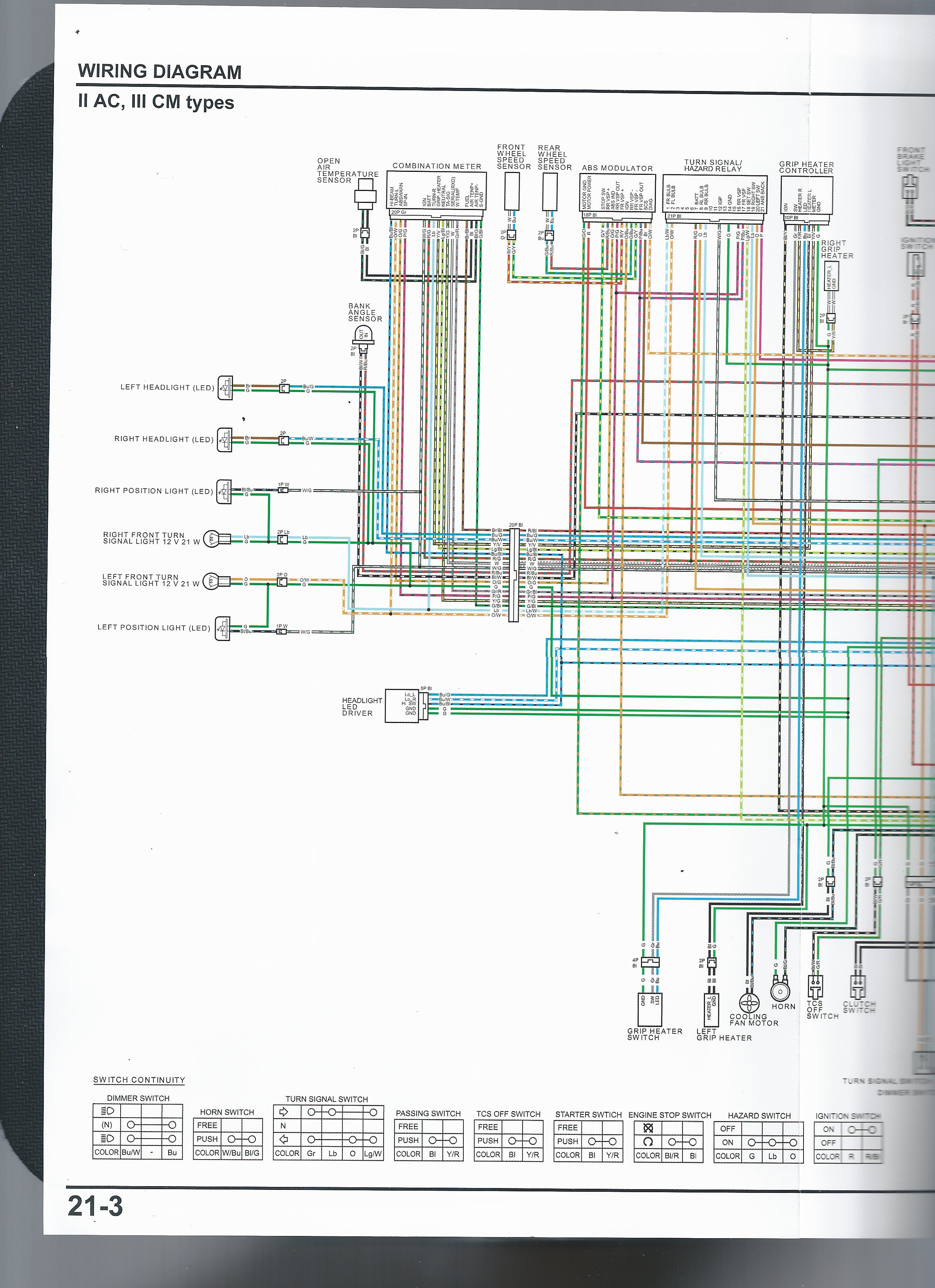Click the 'HORN SWITCH' table title
Image resolution: width=935 pixels, height=1288 pixels.
tap(227, 1112)
